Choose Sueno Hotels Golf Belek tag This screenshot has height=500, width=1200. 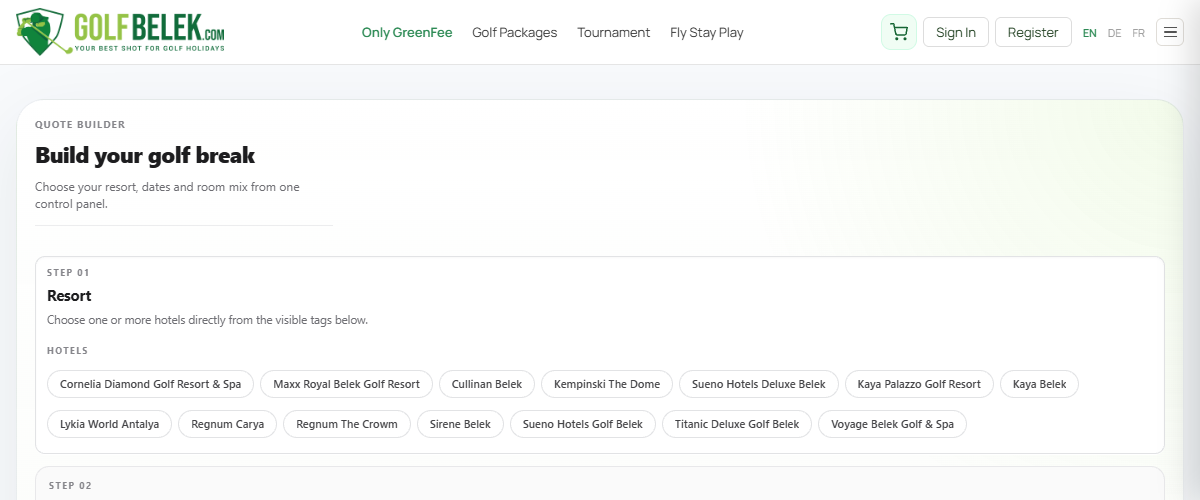tap(583, 424)
